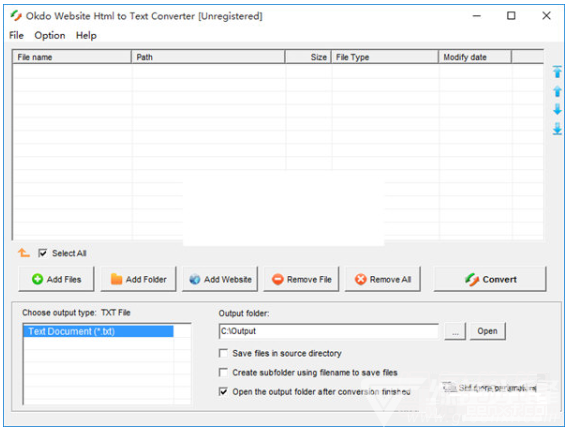Close the Okdo converter window
Screen dimensions: 568x431
coord(546,16)
